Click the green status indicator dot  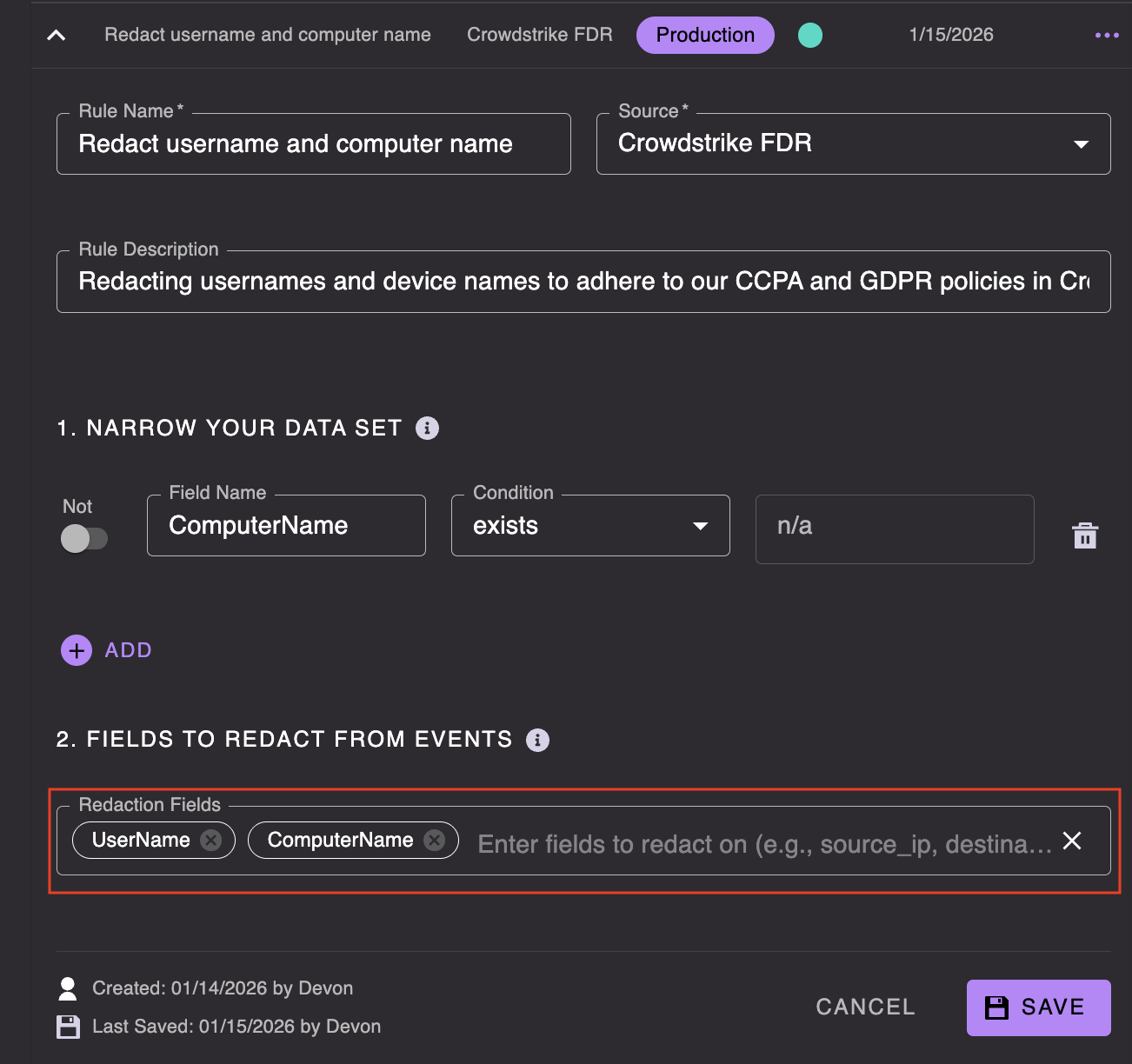click(809, 36)
